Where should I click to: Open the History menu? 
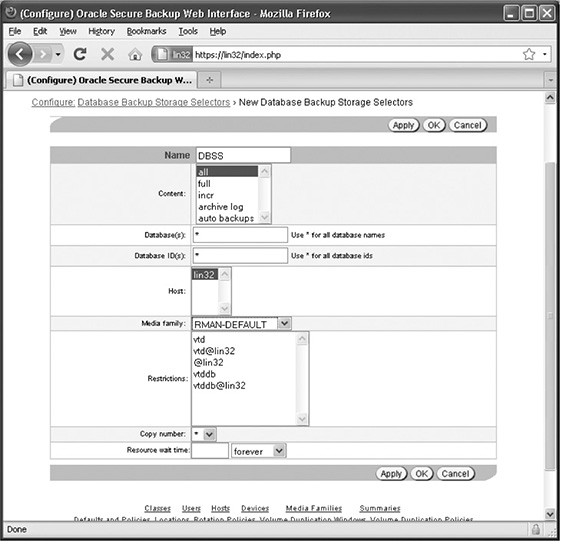click(x=101, y=32)
